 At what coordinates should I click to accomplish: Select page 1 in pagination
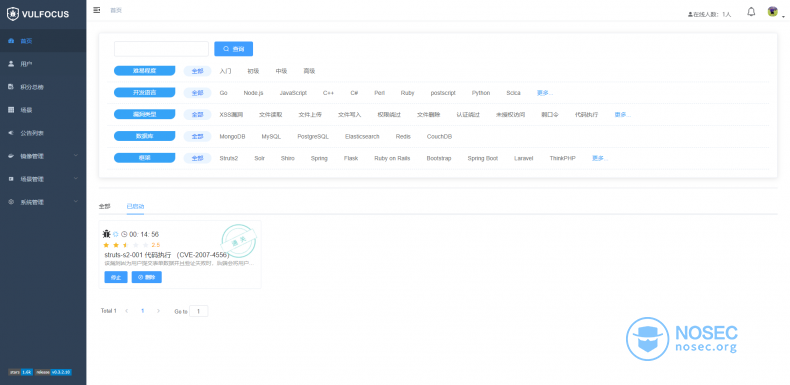[x=143, y=311]
